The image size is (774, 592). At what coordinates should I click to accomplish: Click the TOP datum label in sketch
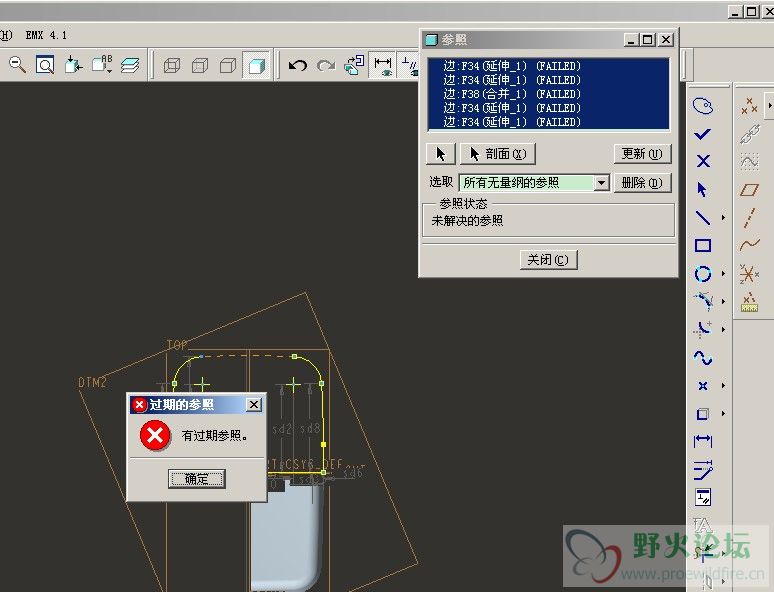tap(177, 345)
